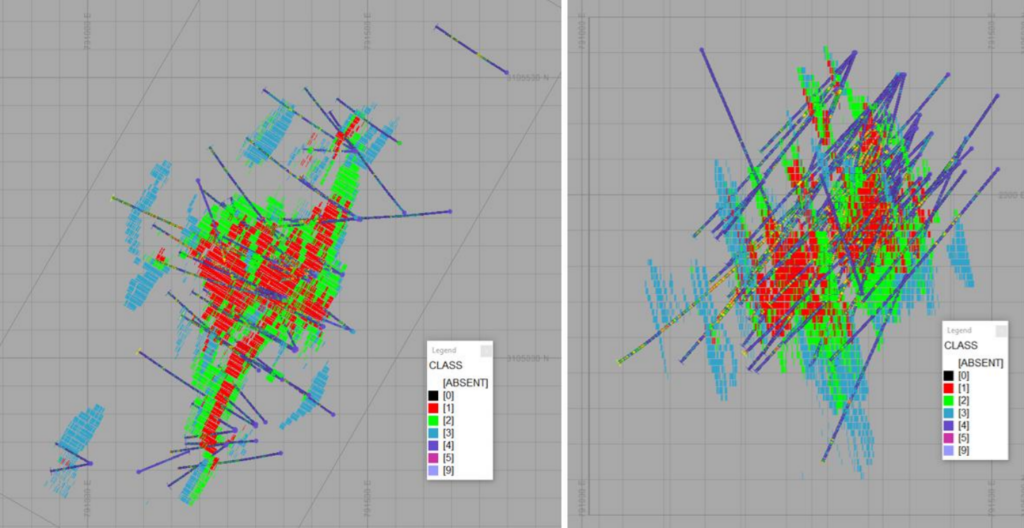Pick green [2] swatch in right legend
1024x528 pixels.
click(948, 401)
